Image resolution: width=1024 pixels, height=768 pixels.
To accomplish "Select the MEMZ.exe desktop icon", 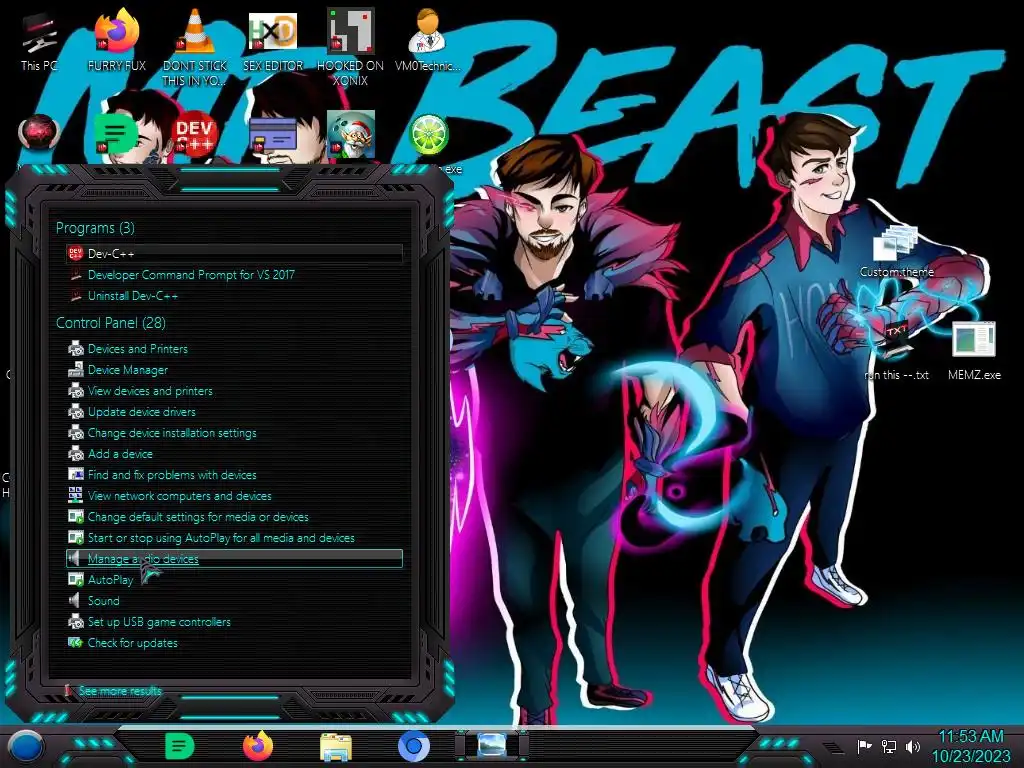I will click(974, 351).
